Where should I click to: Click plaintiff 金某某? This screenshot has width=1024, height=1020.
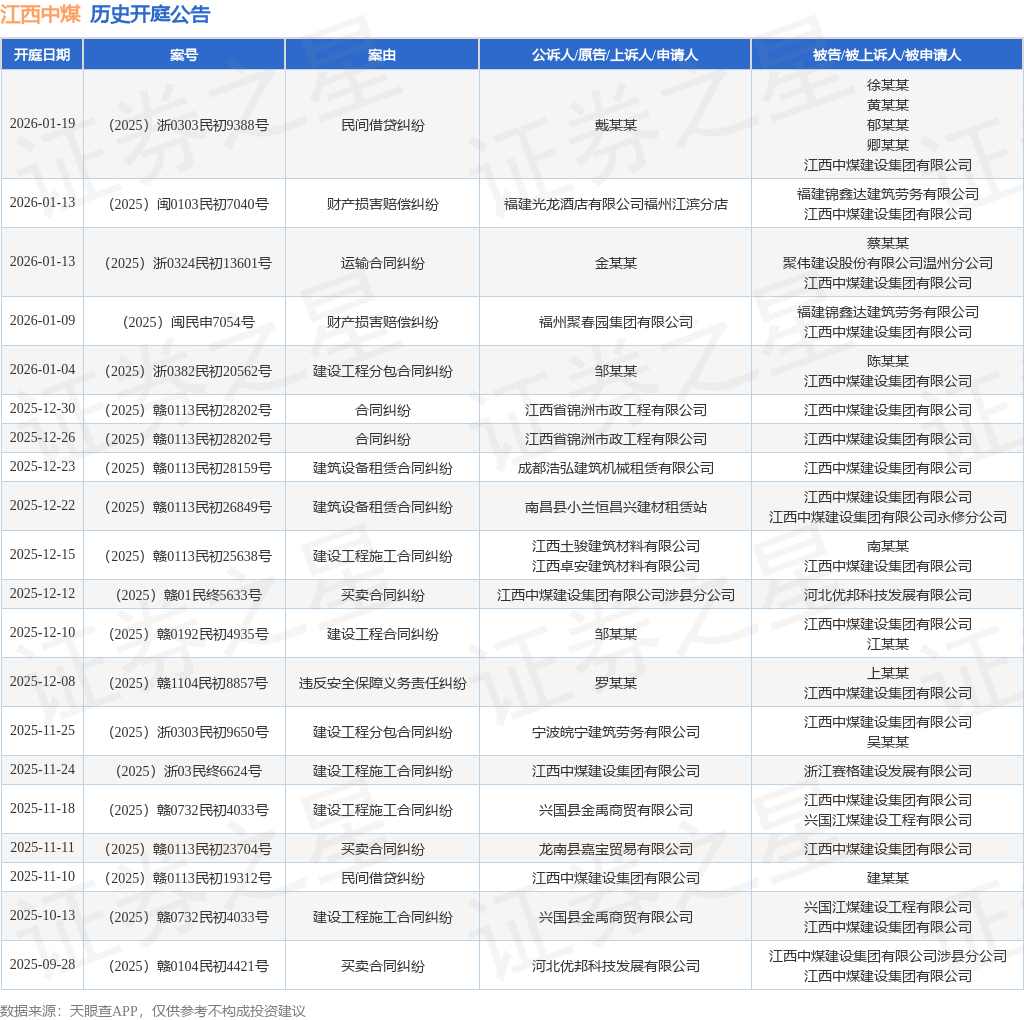pyautogui.click(x=615, y=263)
